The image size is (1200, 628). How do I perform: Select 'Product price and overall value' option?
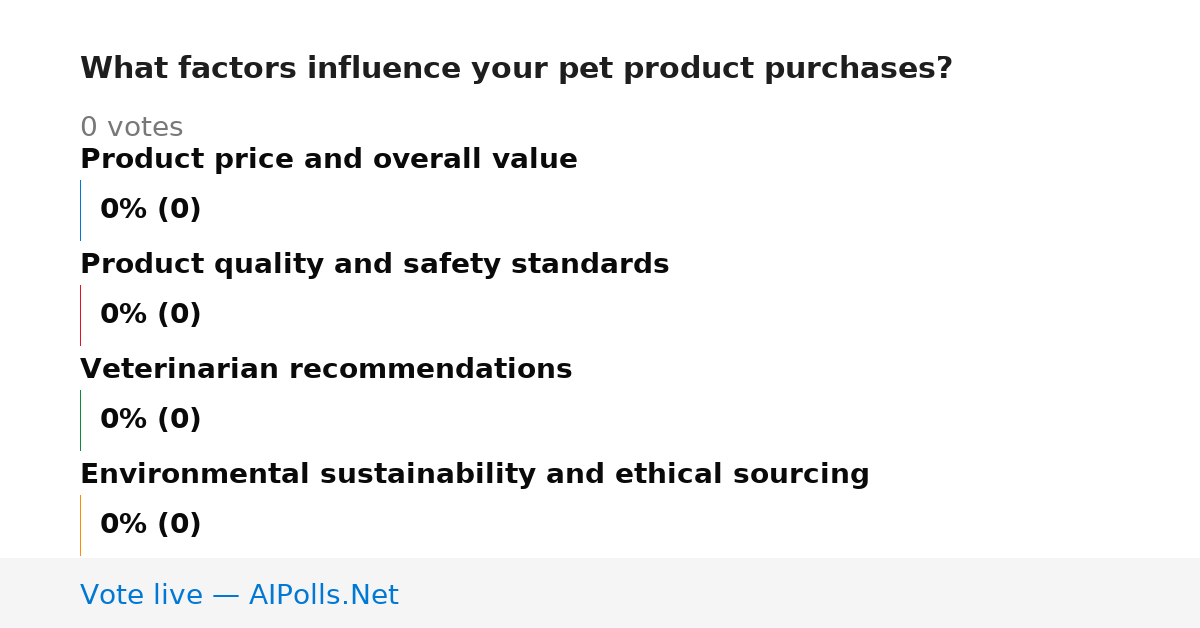329,160
